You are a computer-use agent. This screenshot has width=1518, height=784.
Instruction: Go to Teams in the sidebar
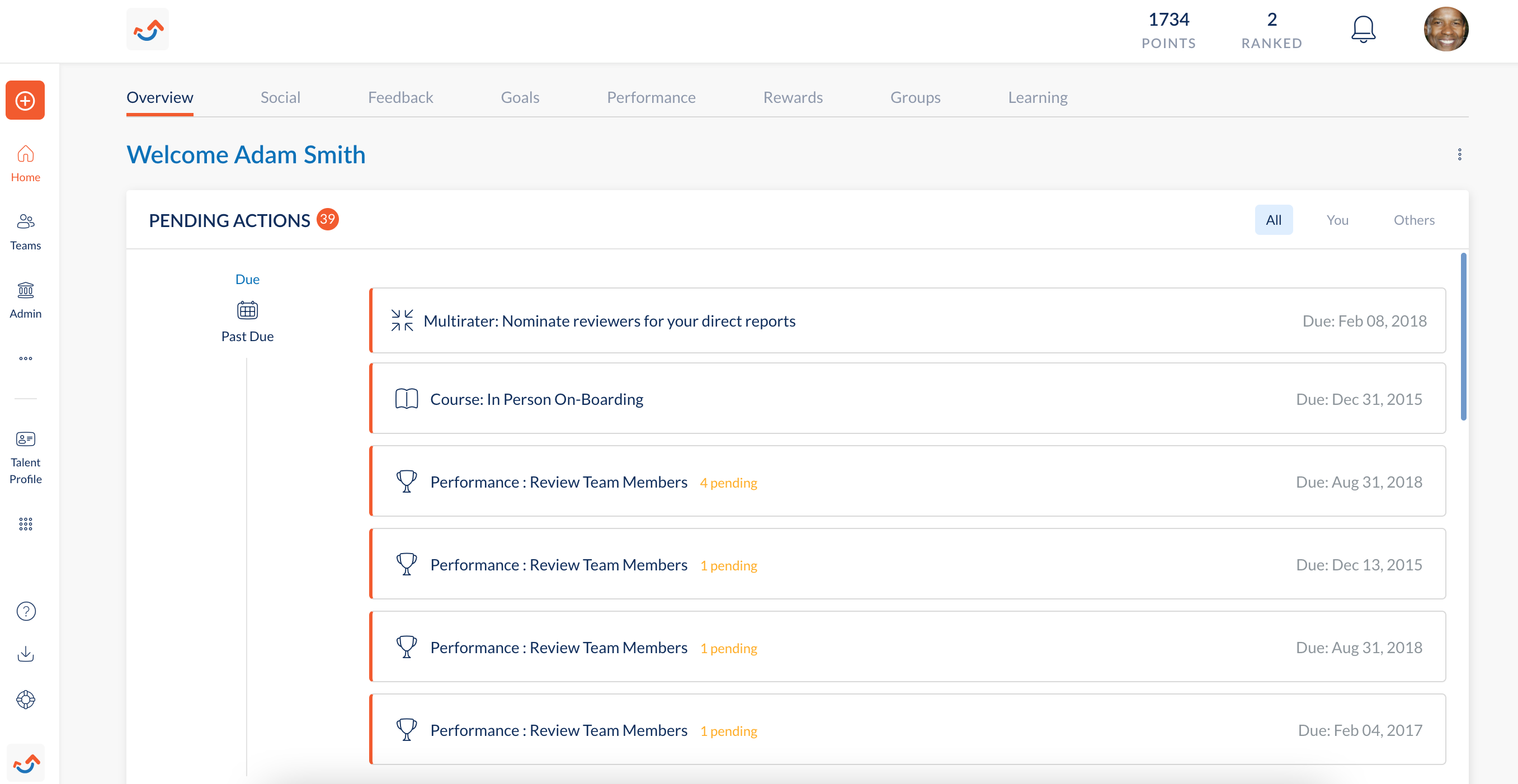click(x=25, y=231)
